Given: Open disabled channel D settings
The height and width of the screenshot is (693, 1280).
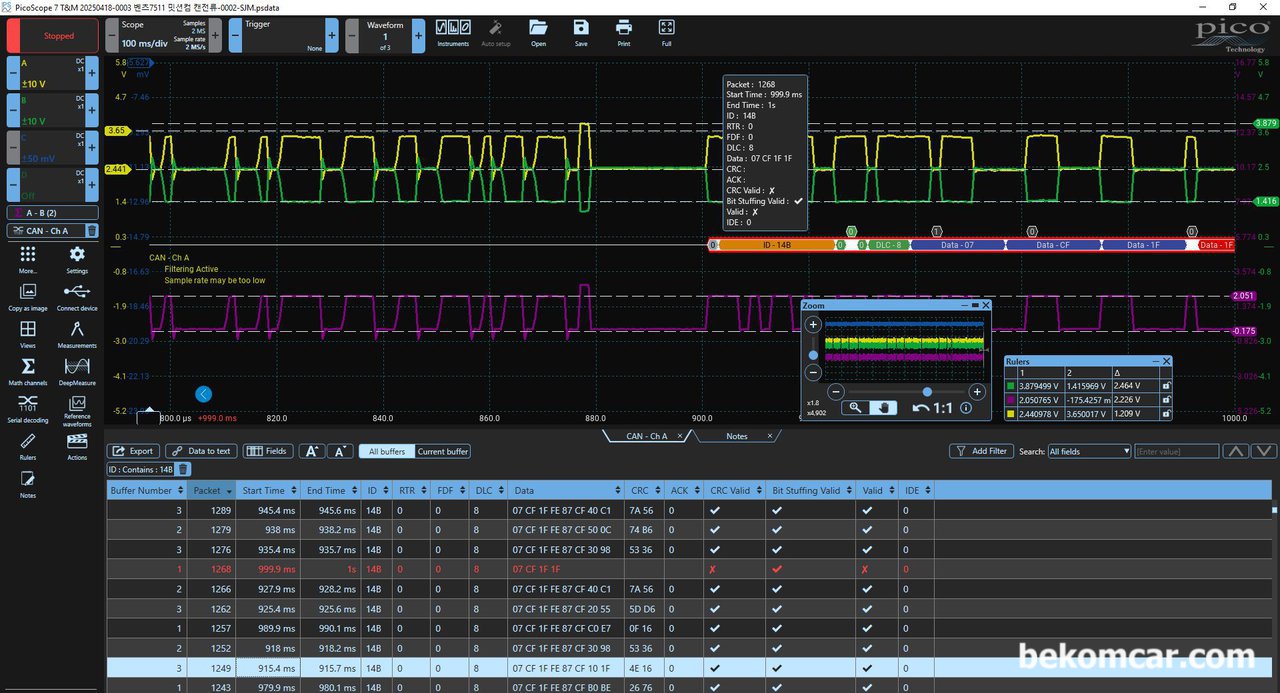Looking at the screenshot, I should 52,184.
